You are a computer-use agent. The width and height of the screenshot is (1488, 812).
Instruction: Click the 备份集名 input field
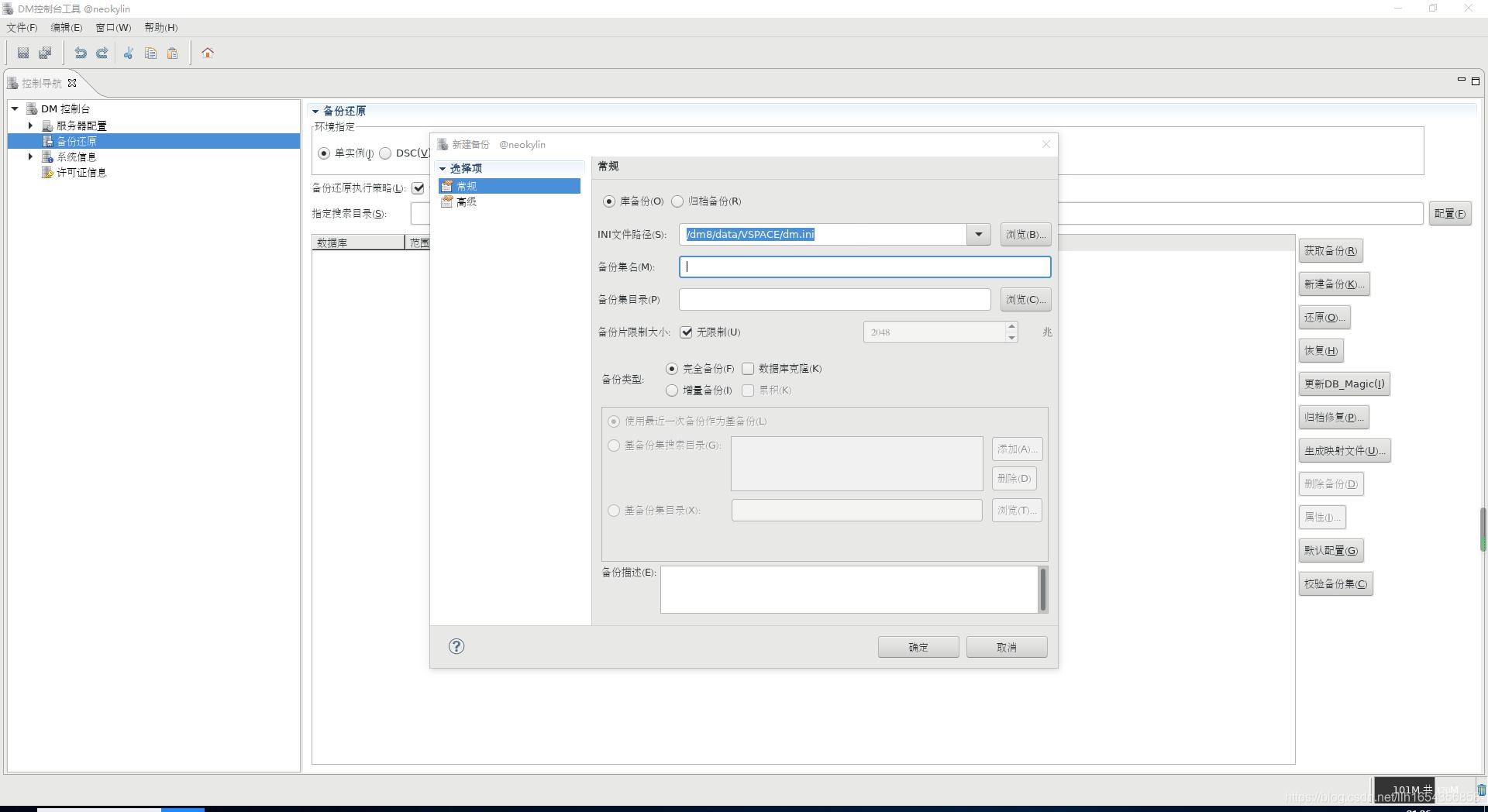click(865, 267)
